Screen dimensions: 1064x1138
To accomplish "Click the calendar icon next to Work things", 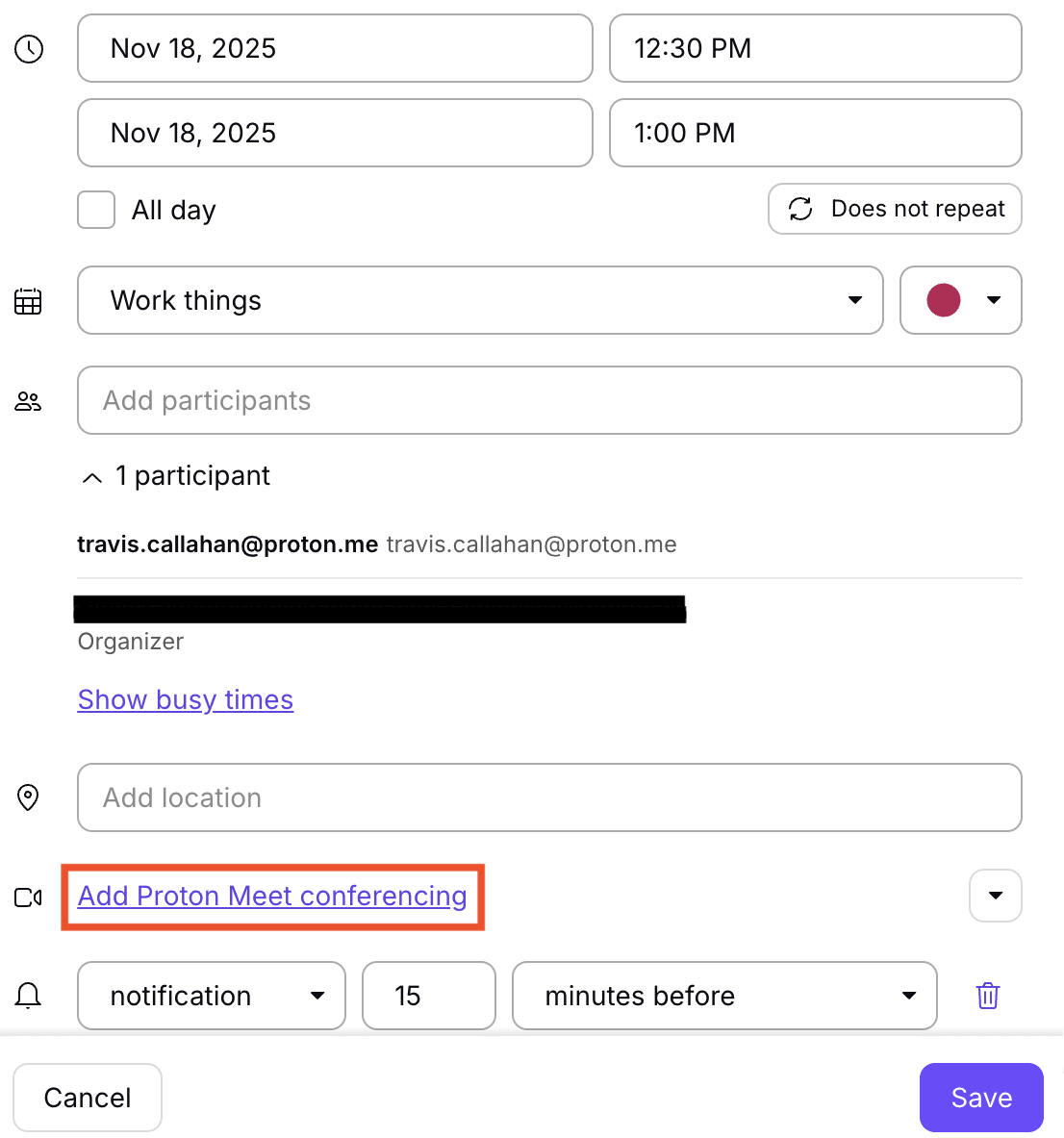I will tap(28, 301).
